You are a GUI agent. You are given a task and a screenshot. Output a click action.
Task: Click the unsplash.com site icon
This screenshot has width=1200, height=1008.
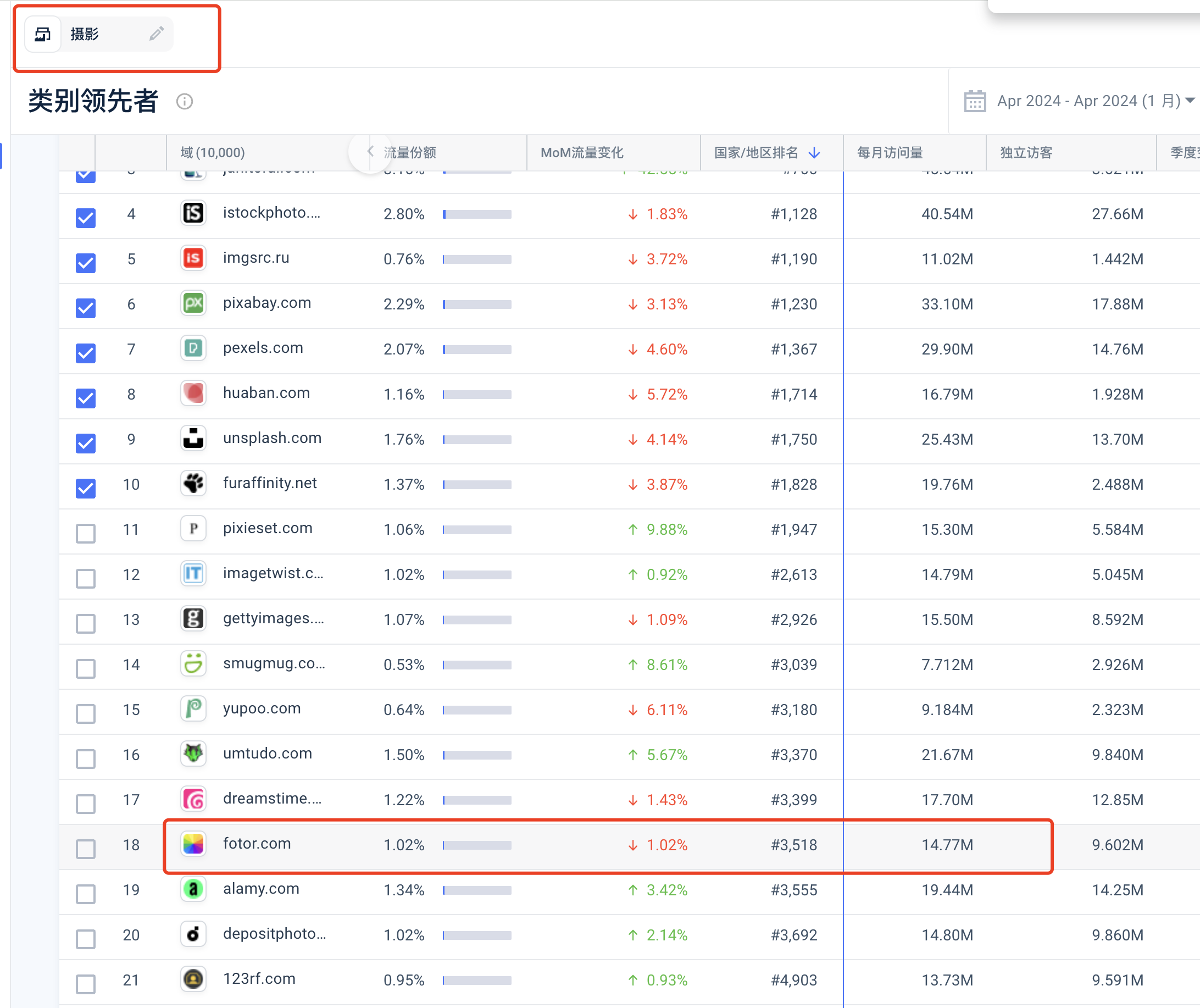[x=193, y=439]
